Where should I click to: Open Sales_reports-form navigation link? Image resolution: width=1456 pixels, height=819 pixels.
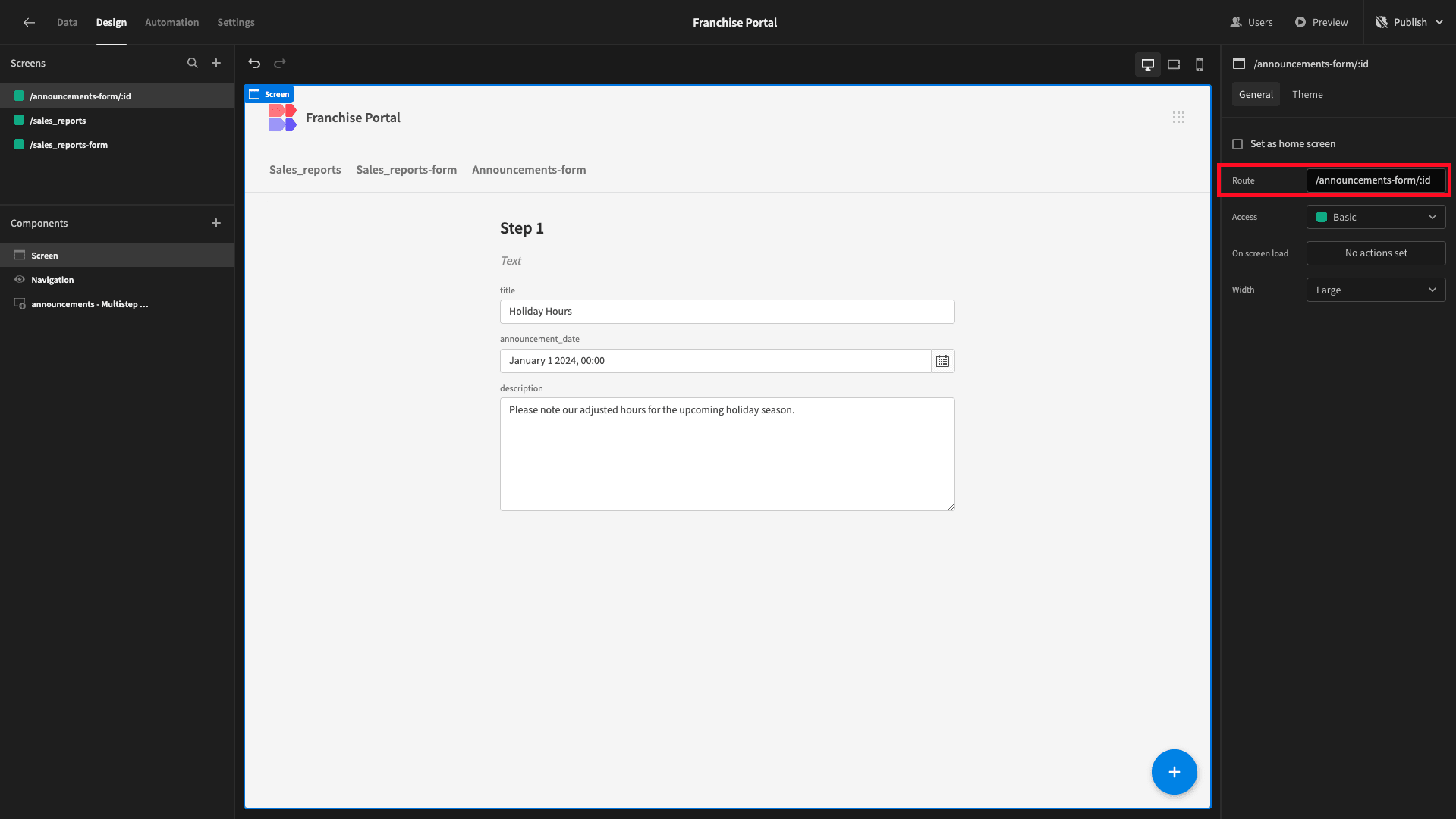pos(407,170)
